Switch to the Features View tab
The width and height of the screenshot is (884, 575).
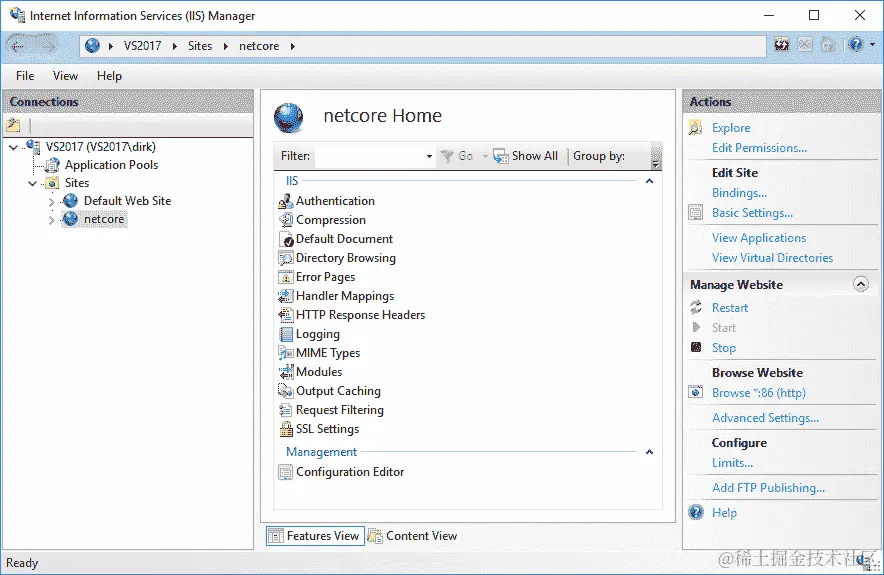315,536
